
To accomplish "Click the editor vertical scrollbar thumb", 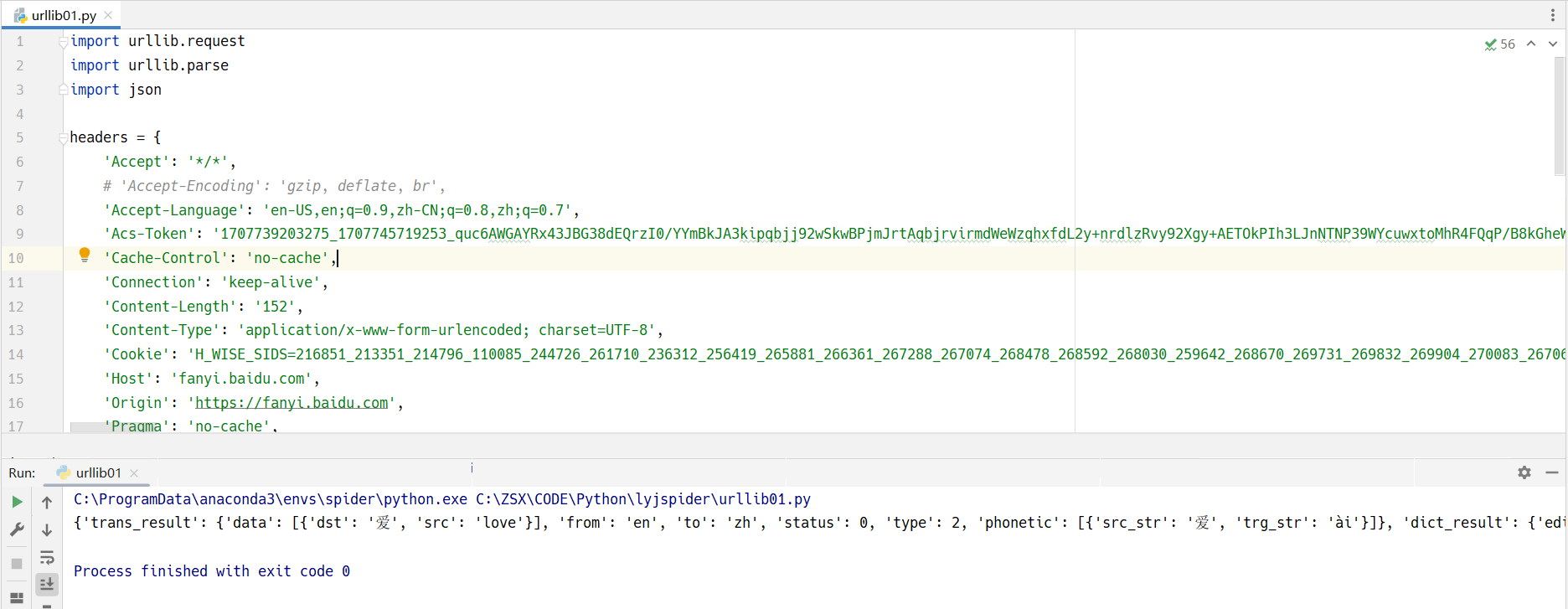I will point(1560,116).
